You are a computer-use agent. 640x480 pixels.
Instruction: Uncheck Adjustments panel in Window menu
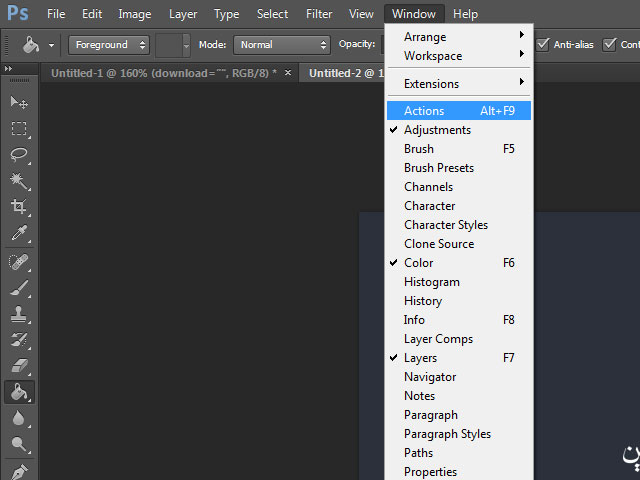459,130
